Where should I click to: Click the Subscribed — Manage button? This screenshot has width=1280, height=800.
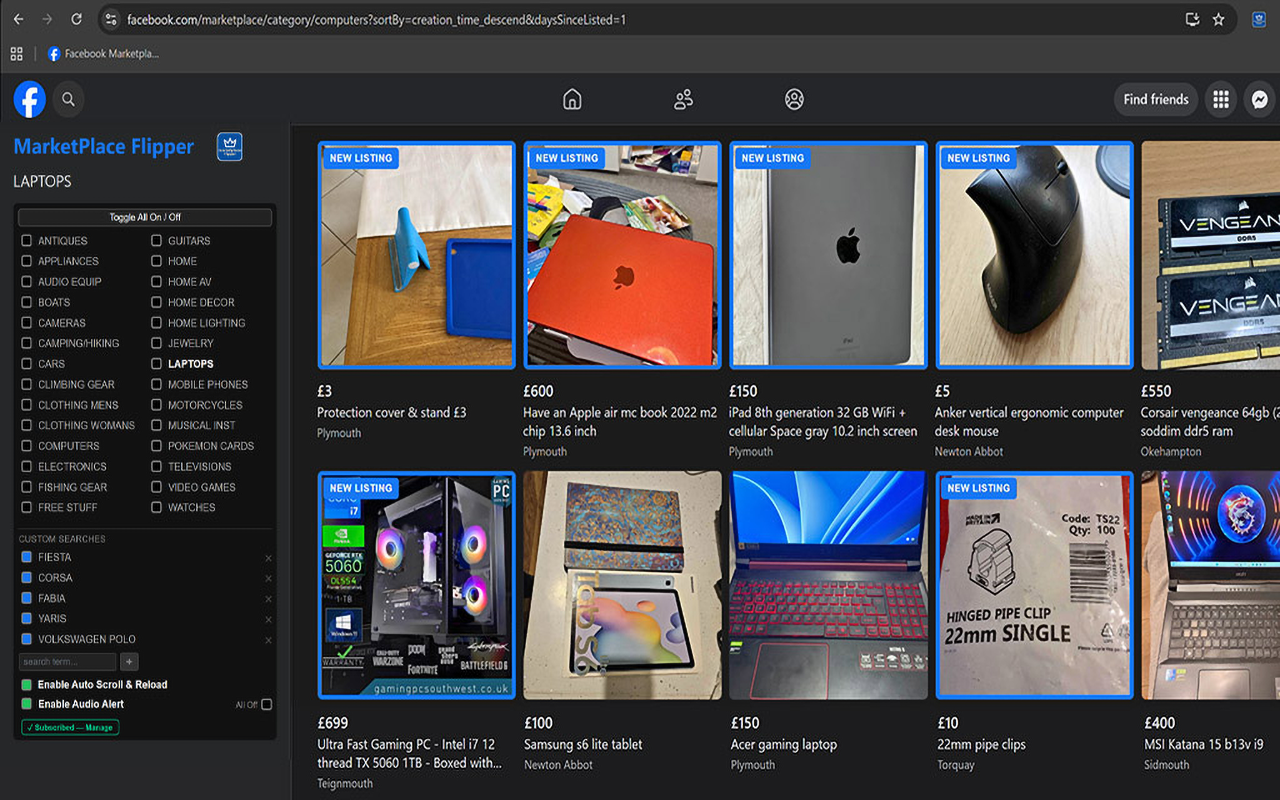point(69,728)
